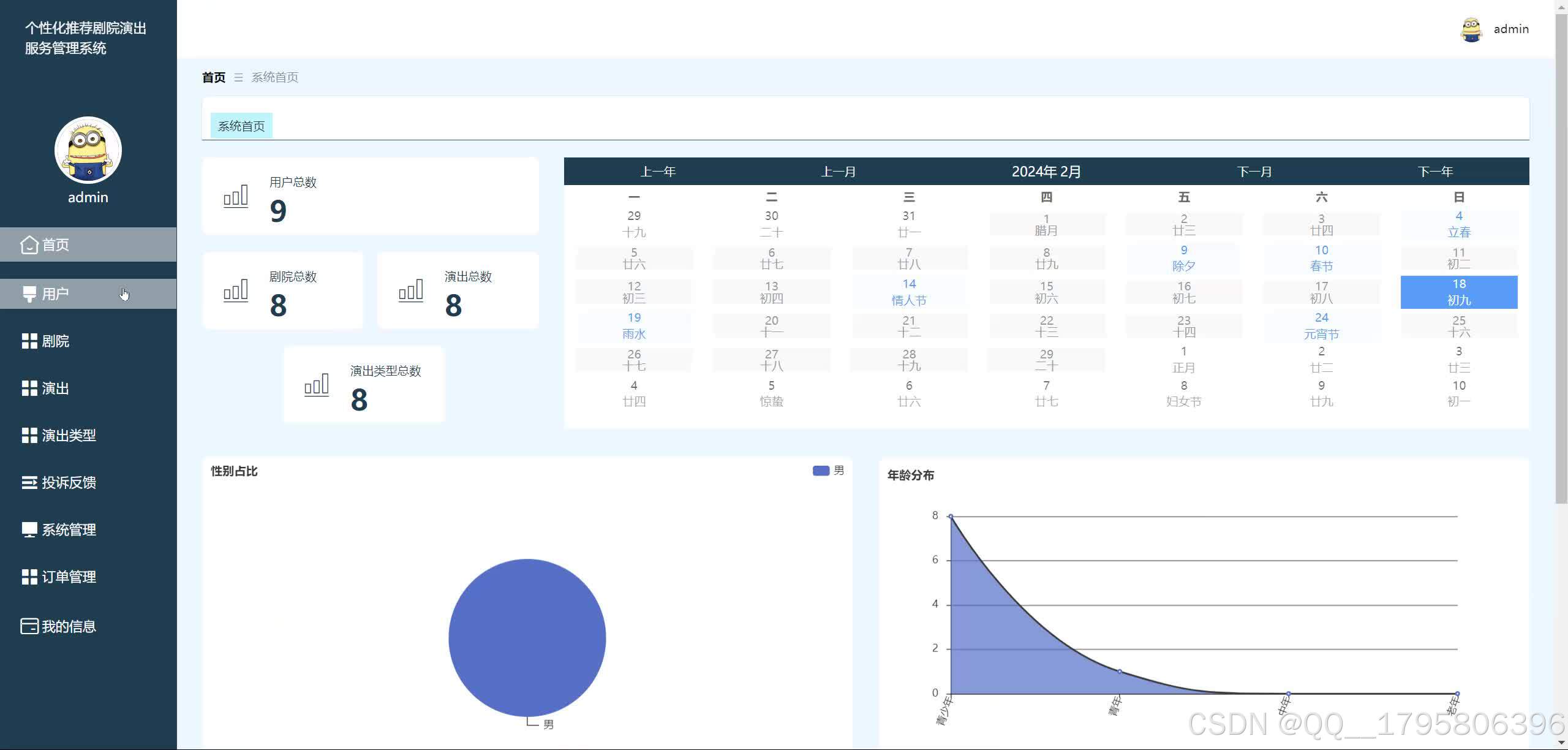Jump to next year 下一年

(1435, 172)
